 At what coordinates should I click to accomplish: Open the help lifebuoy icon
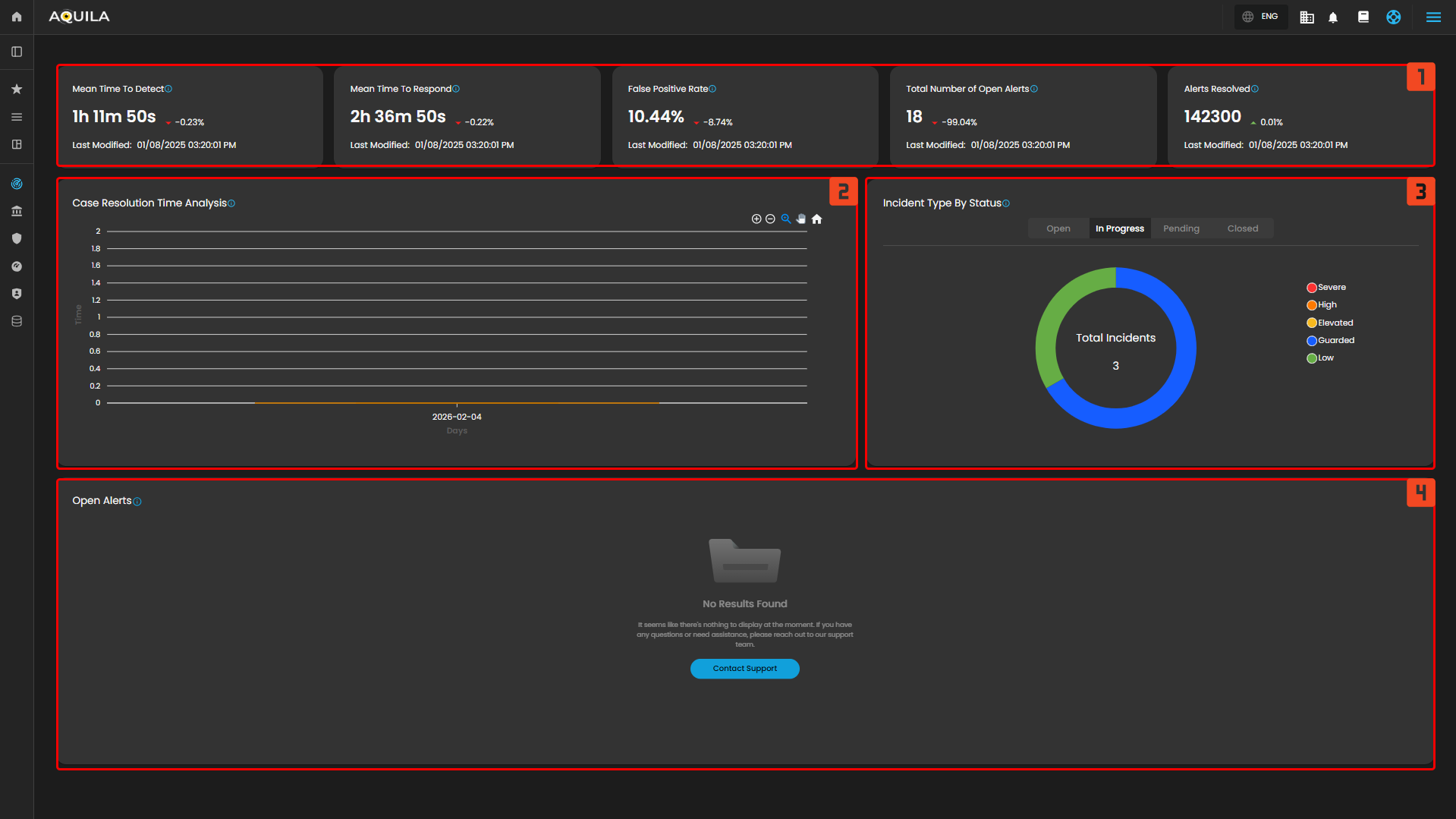[1393, 17]
